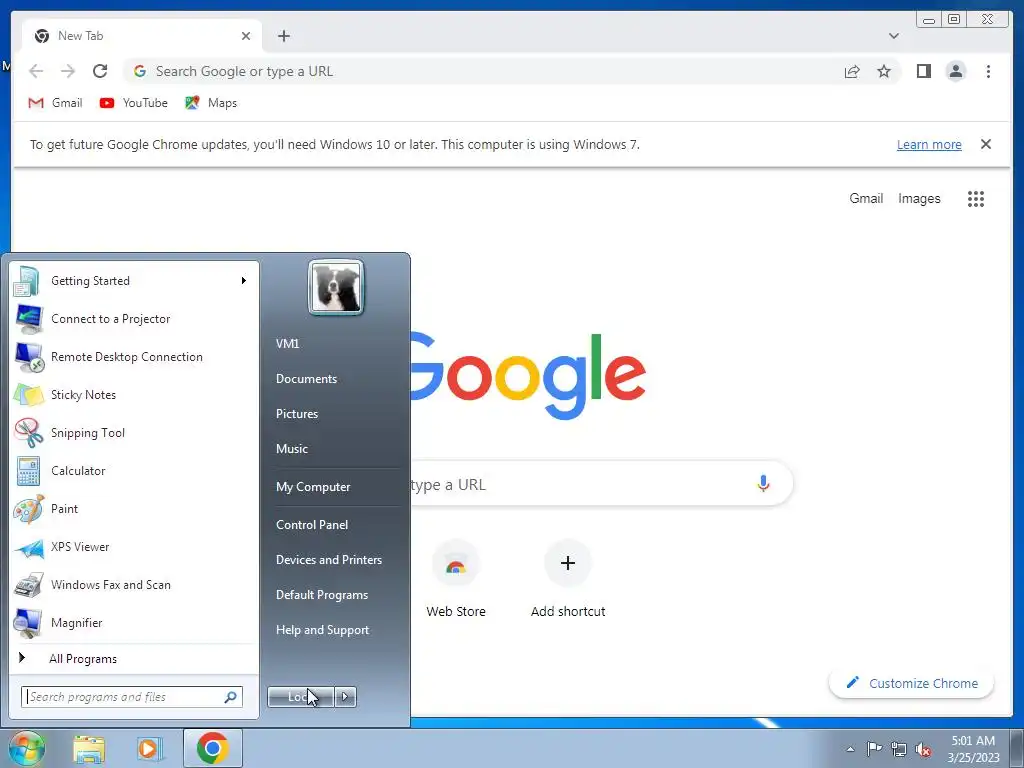Open Maps bookmark

tap(211, 103)
